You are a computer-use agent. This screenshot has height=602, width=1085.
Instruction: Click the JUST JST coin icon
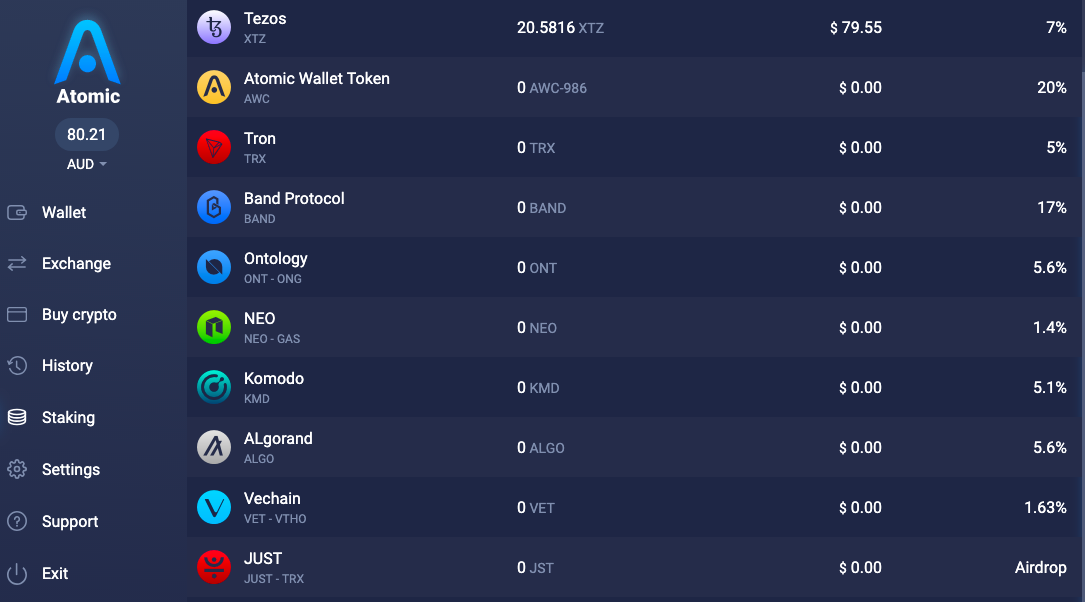tap(214, 567)
